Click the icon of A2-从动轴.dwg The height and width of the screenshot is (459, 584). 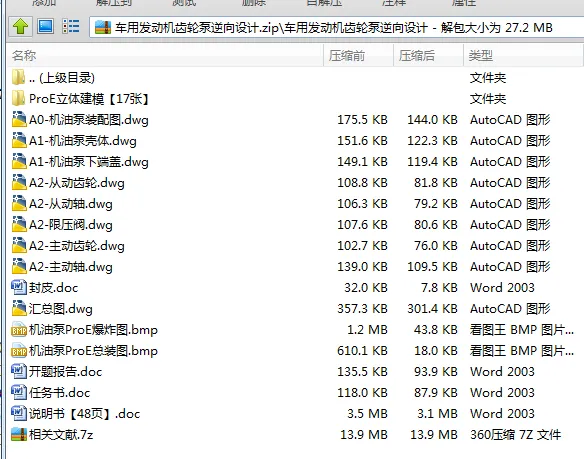pos(19,203)
